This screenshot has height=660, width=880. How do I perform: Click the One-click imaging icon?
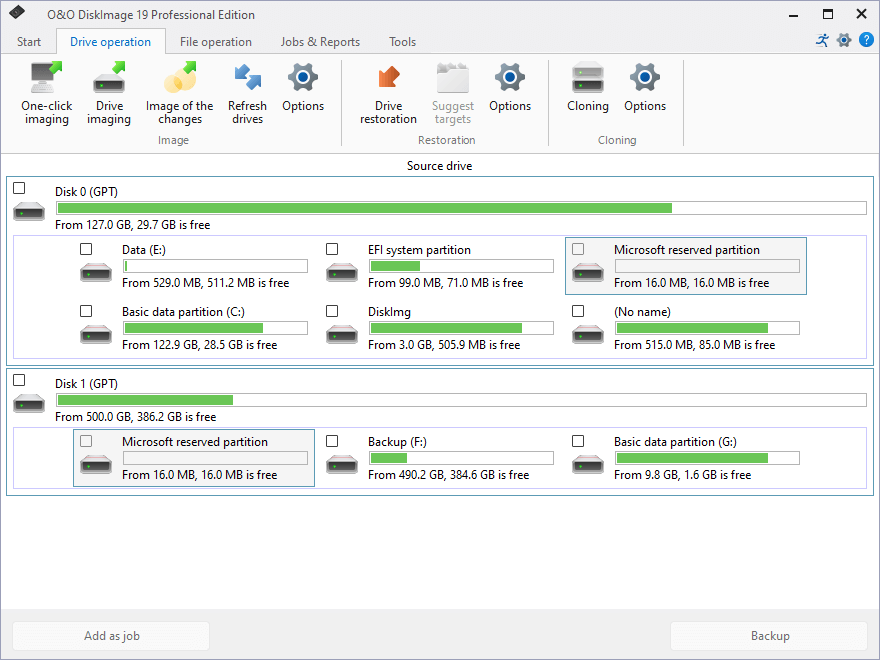tap(46, 78)
